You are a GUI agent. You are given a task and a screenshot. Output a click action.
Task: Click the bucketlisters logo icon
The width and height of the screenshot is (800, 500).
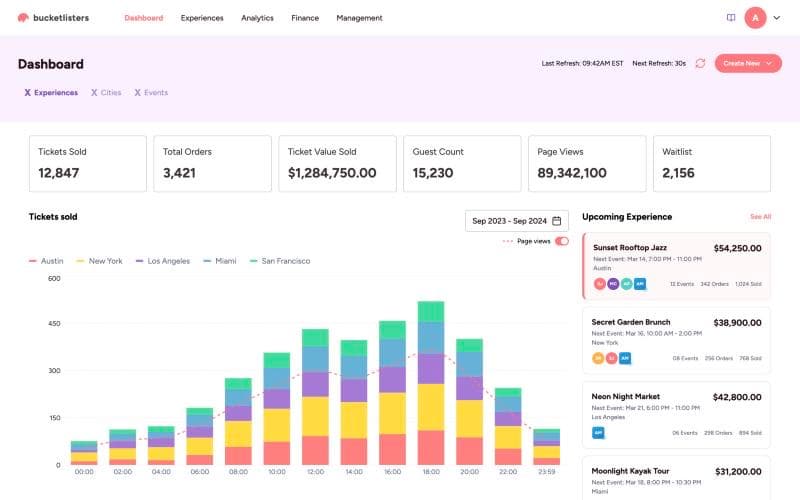tap(23, 18)
